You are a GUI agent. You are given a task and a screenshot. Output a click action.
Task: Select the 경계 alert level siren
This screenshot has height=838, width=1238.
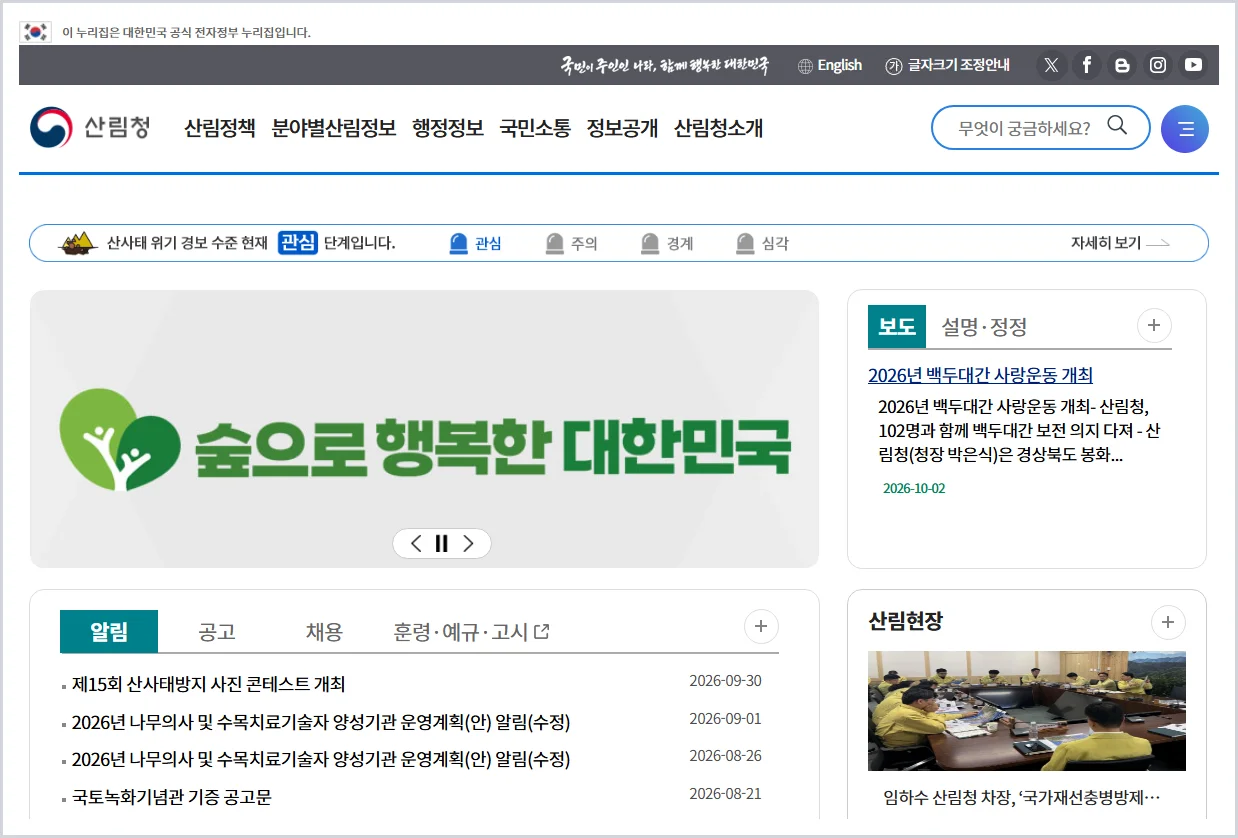coord(650,243)
